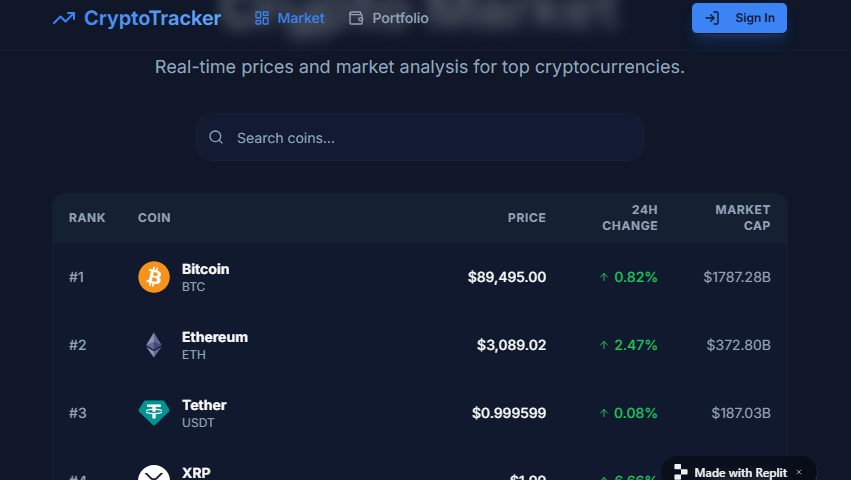The image size is (851, 480).
Task: Click the CryptoTracker trending-line logo icon
Action: point(64,18)
